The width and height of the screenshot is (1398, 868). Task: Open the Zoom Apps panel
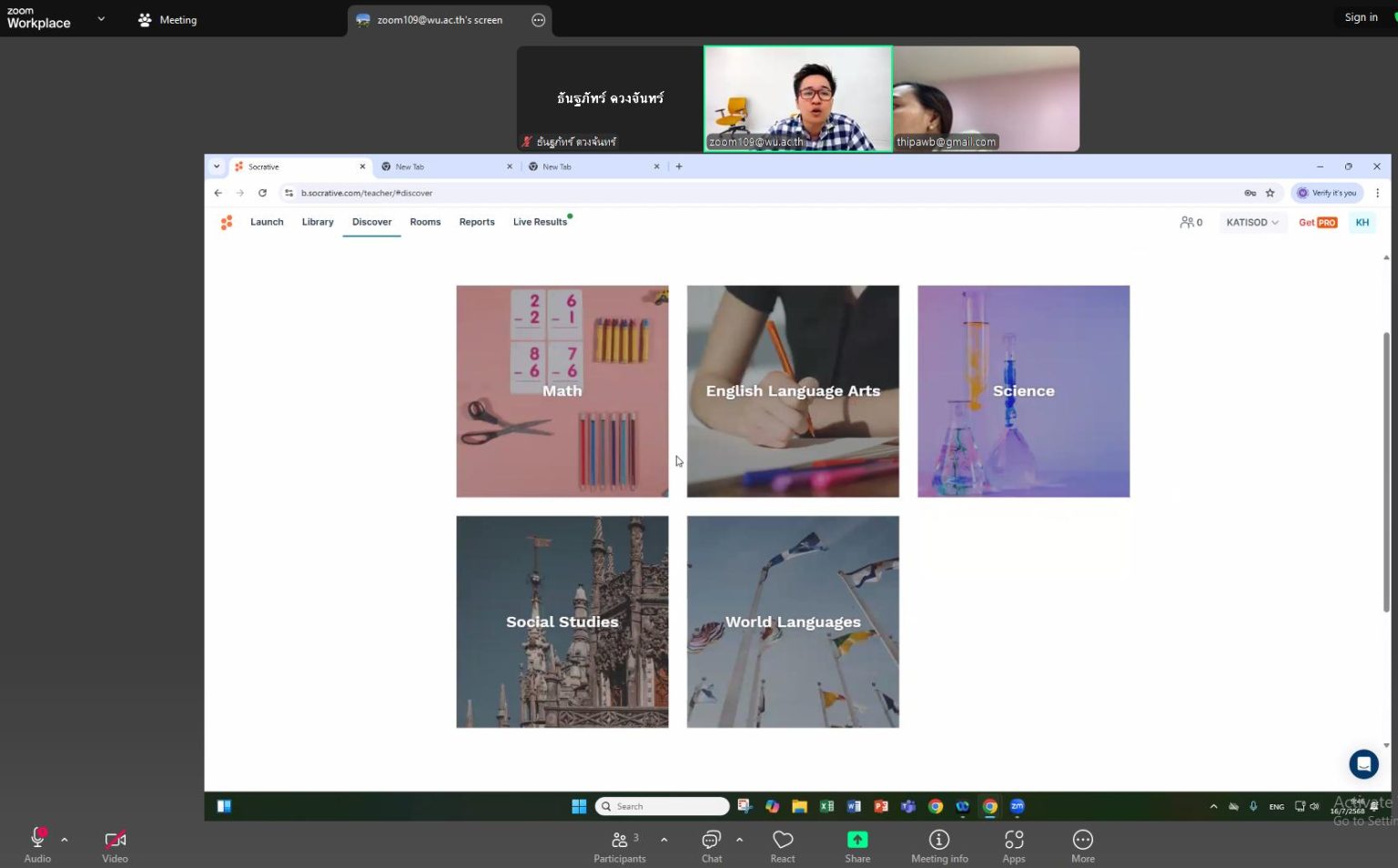coord(1014,845)
